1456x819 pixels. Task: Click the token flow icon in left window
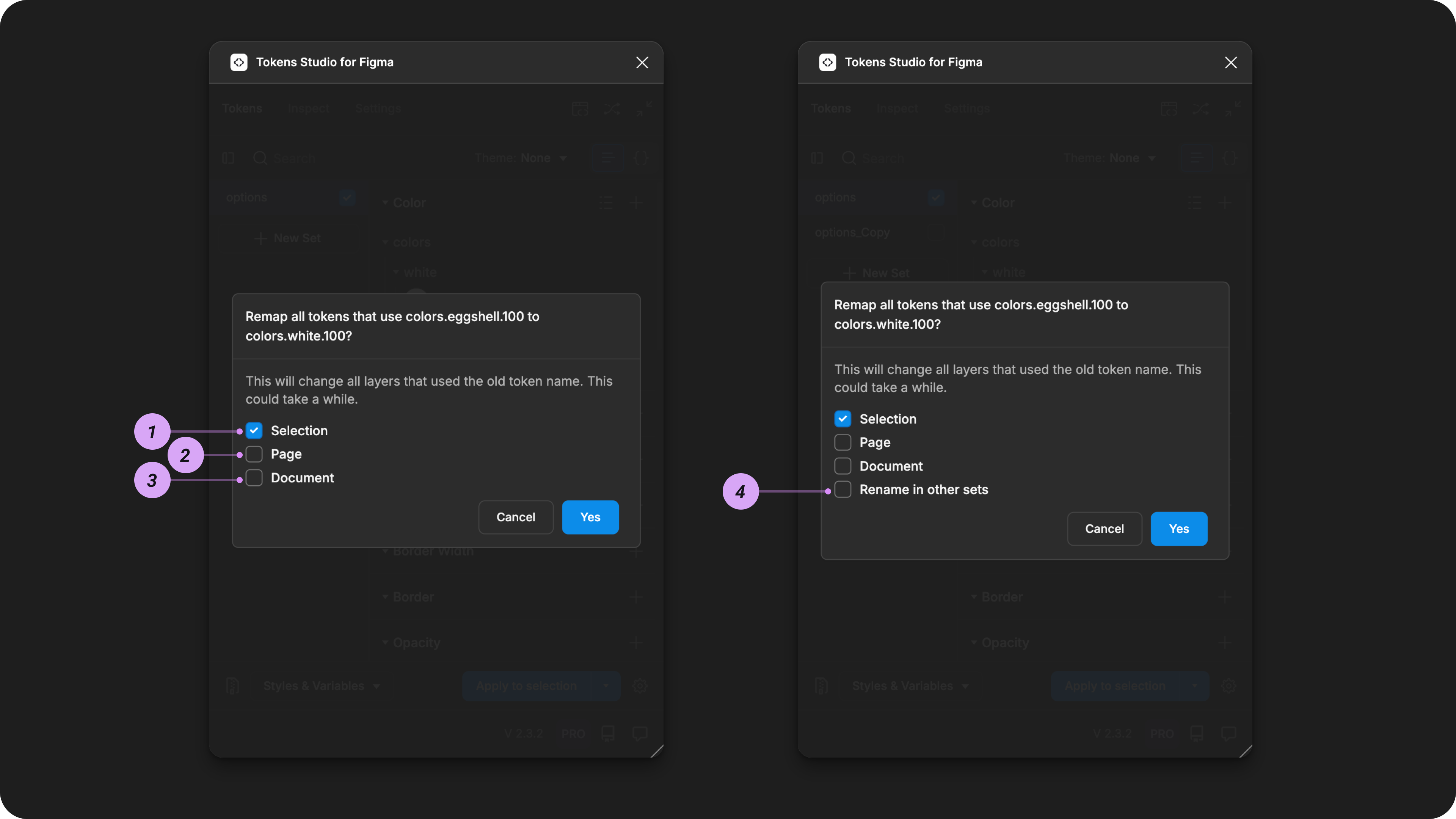(x=580, y=108)
